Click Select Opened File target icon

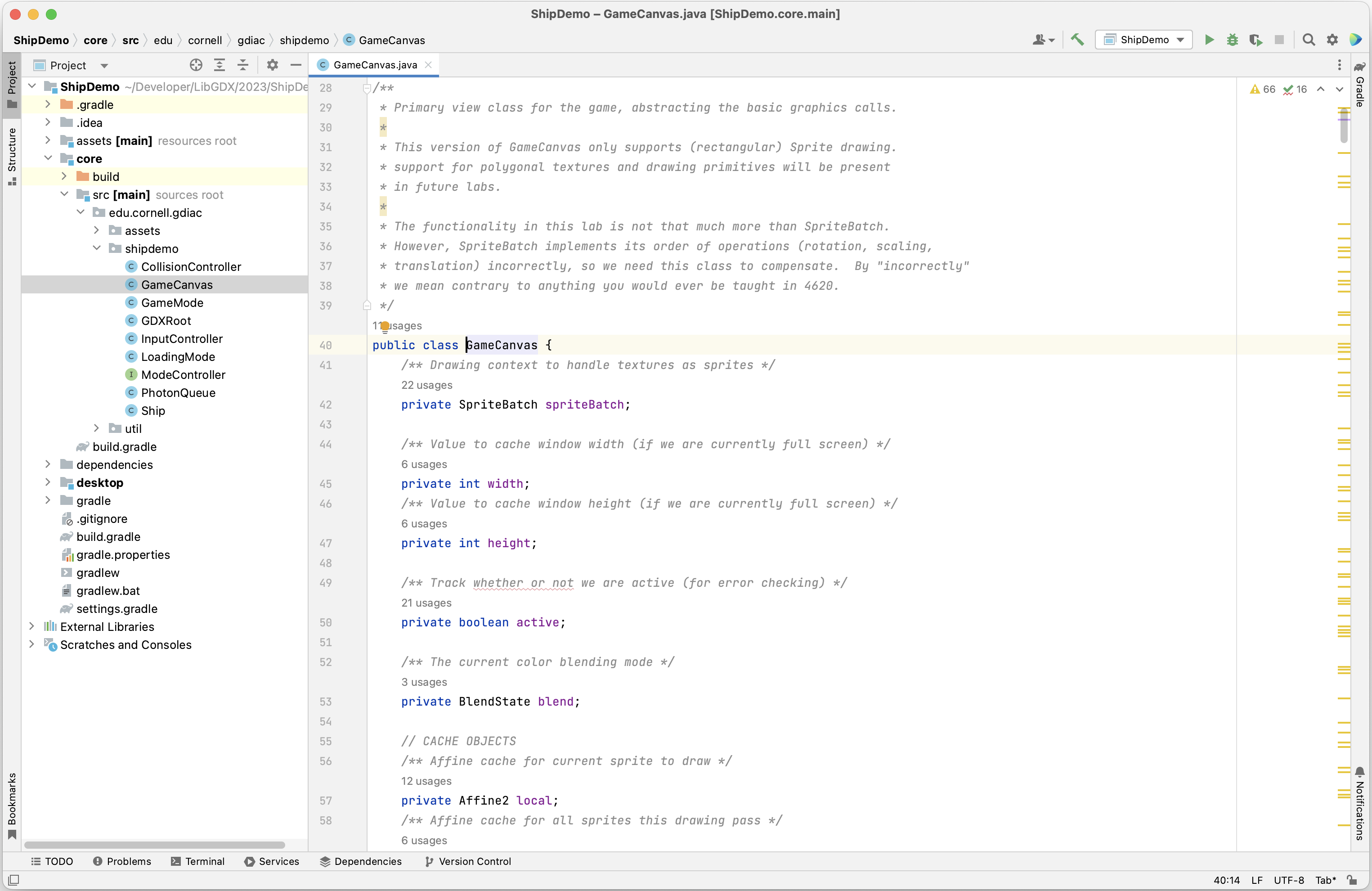click(196, 65)
